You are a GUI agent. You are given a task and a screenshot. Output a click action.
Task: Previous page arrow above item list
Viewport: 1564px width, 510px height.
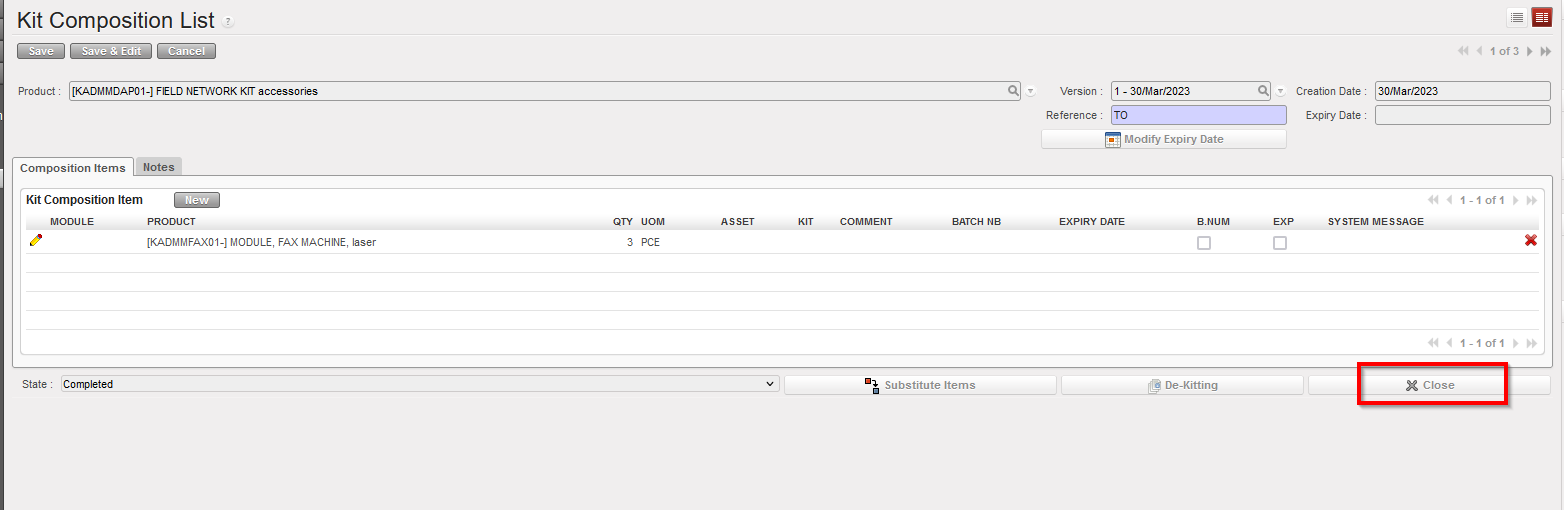pyautogui.click(x=1449, y=200)
